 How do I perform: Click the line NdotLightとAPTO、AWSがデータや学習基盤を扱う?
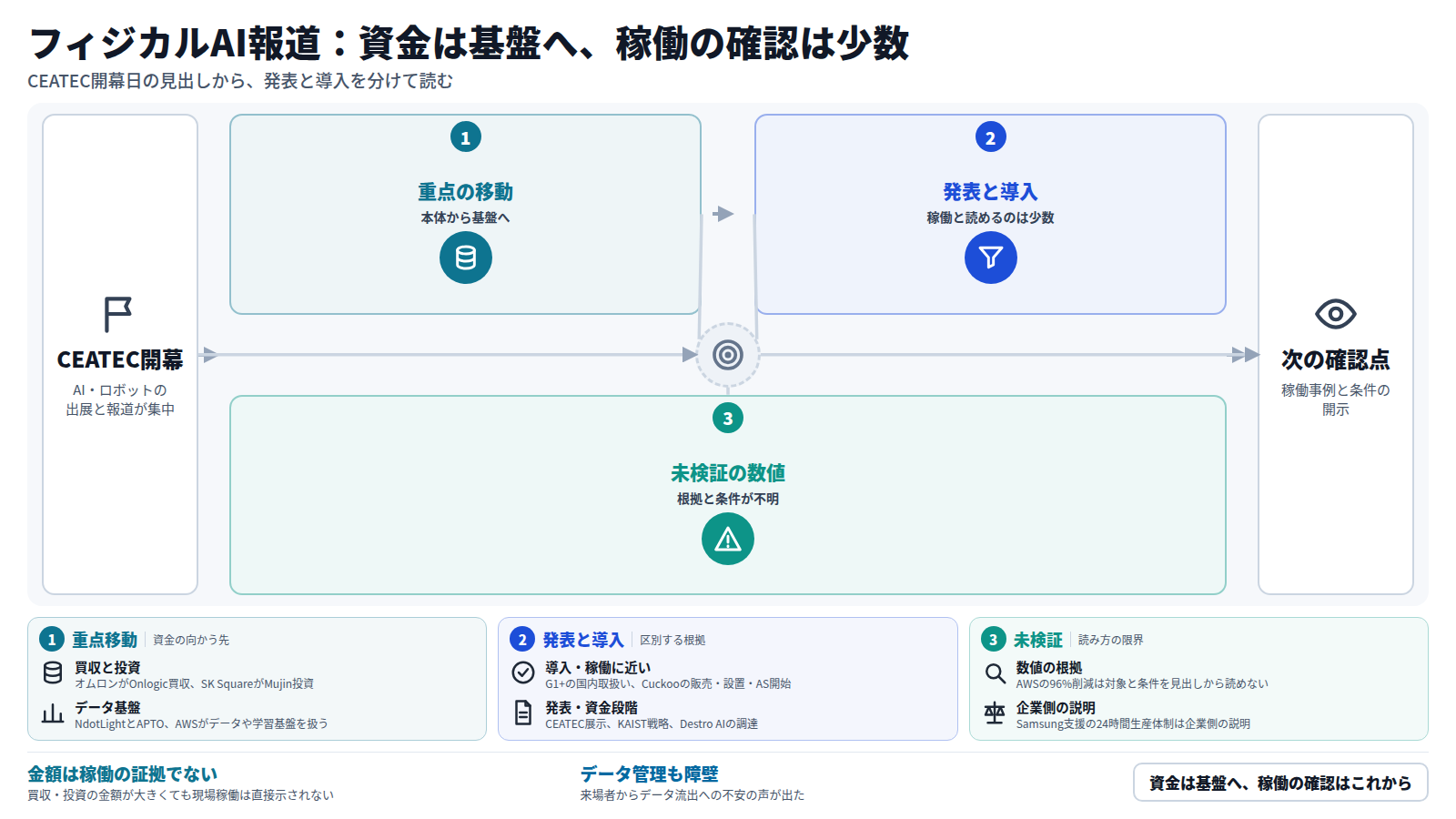tap(201, 723)
